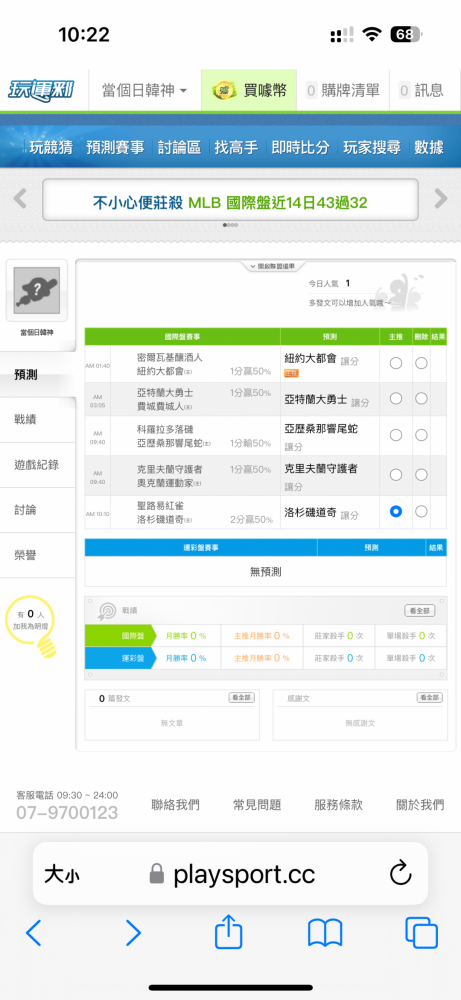Image resolution: width=461 pixels, height=1000 pixels.
Task: Tap the Wi-Fi status icon
Action: point(372,34)
